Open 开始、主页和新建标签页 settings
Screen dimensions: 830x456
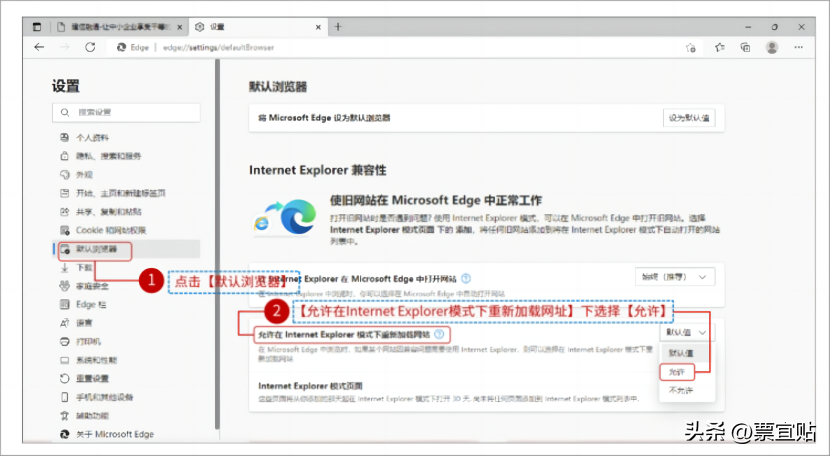tap(127, 193)
